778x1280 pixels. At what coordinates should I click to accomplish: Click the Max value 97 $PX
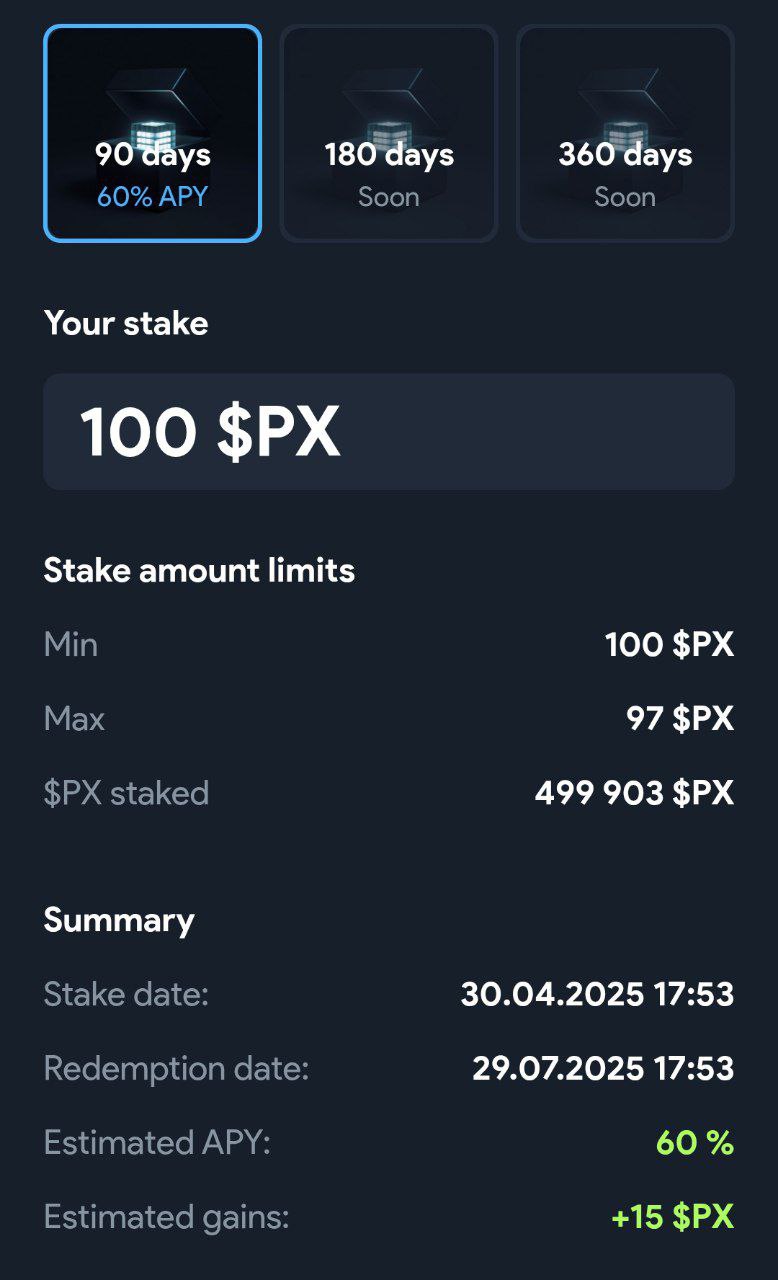point(680,719)
